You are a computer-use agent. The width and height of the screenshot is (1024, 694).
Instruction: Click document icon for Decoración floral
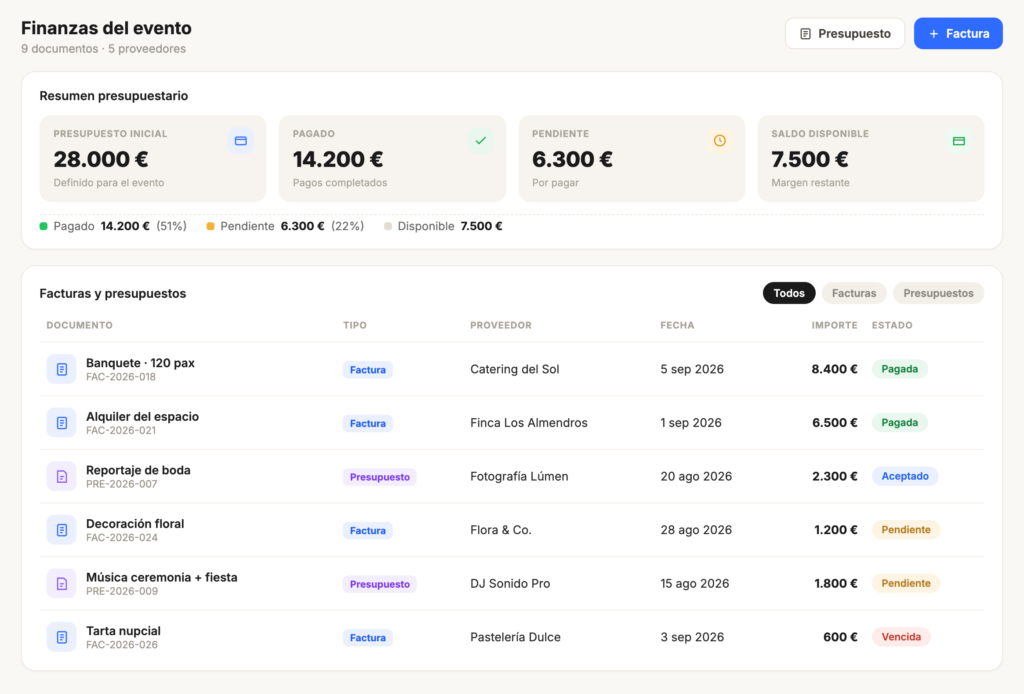click(x=61, y=530)
